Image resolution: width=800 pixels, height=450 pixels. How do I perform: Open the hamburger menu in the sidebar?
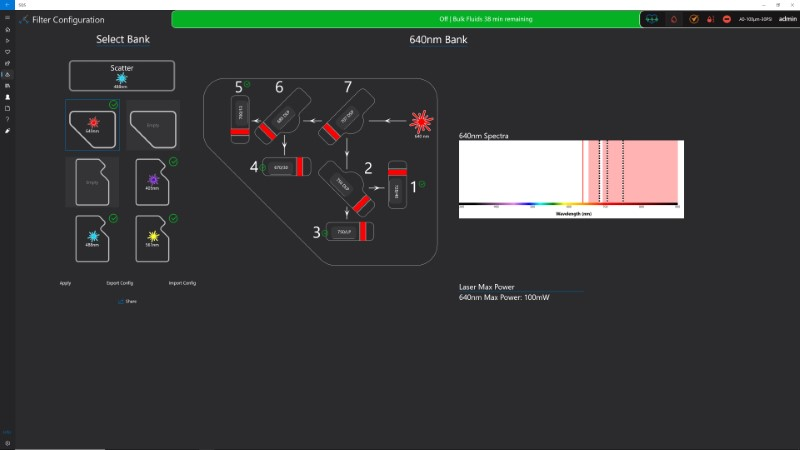click(x=7, y=18)
